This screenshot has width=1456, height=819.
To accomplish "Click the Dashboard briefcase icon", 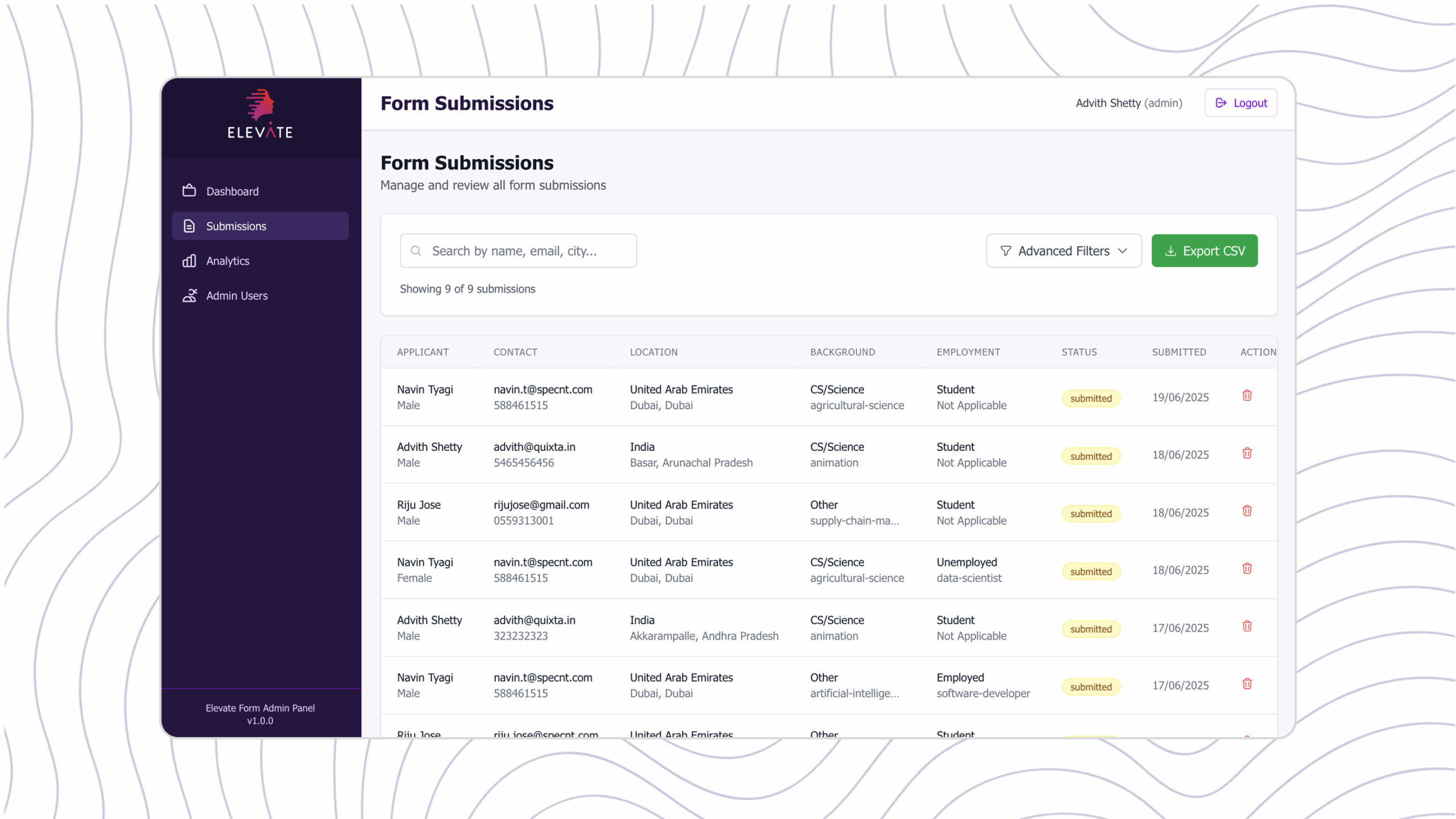I will (189, 191).
